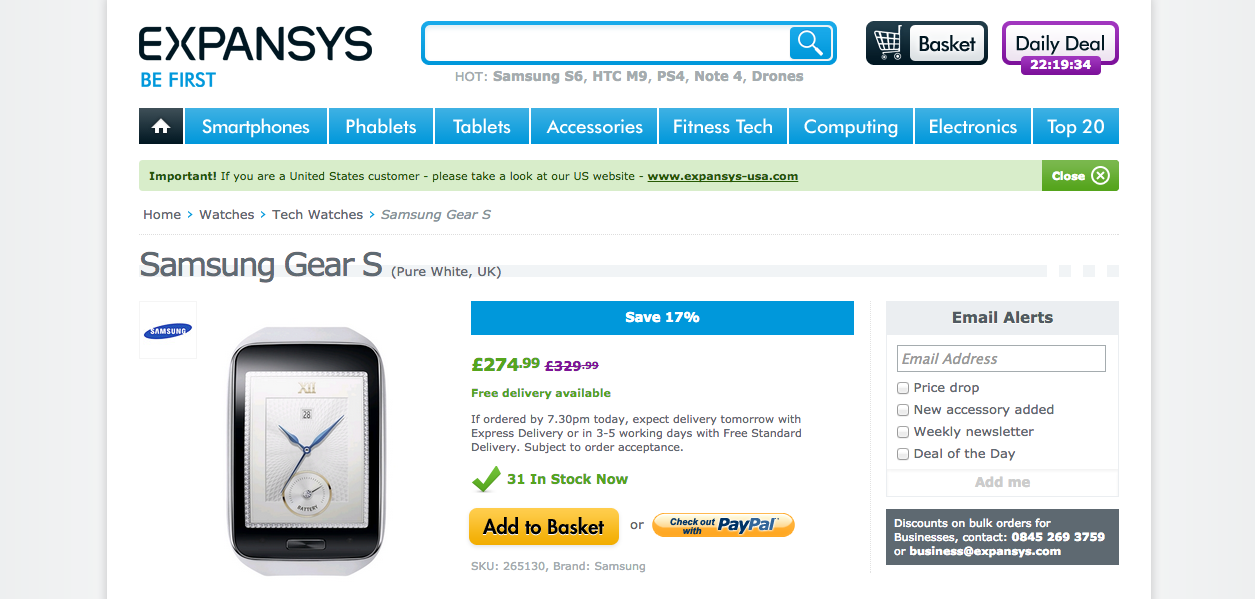Toggle Weekly newsletter checkbox

pyautogui.click(x=903, y=432)
